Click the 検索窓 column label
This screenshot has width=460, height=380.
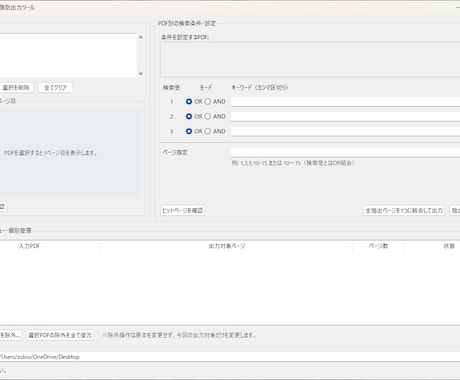coord(171,88)
